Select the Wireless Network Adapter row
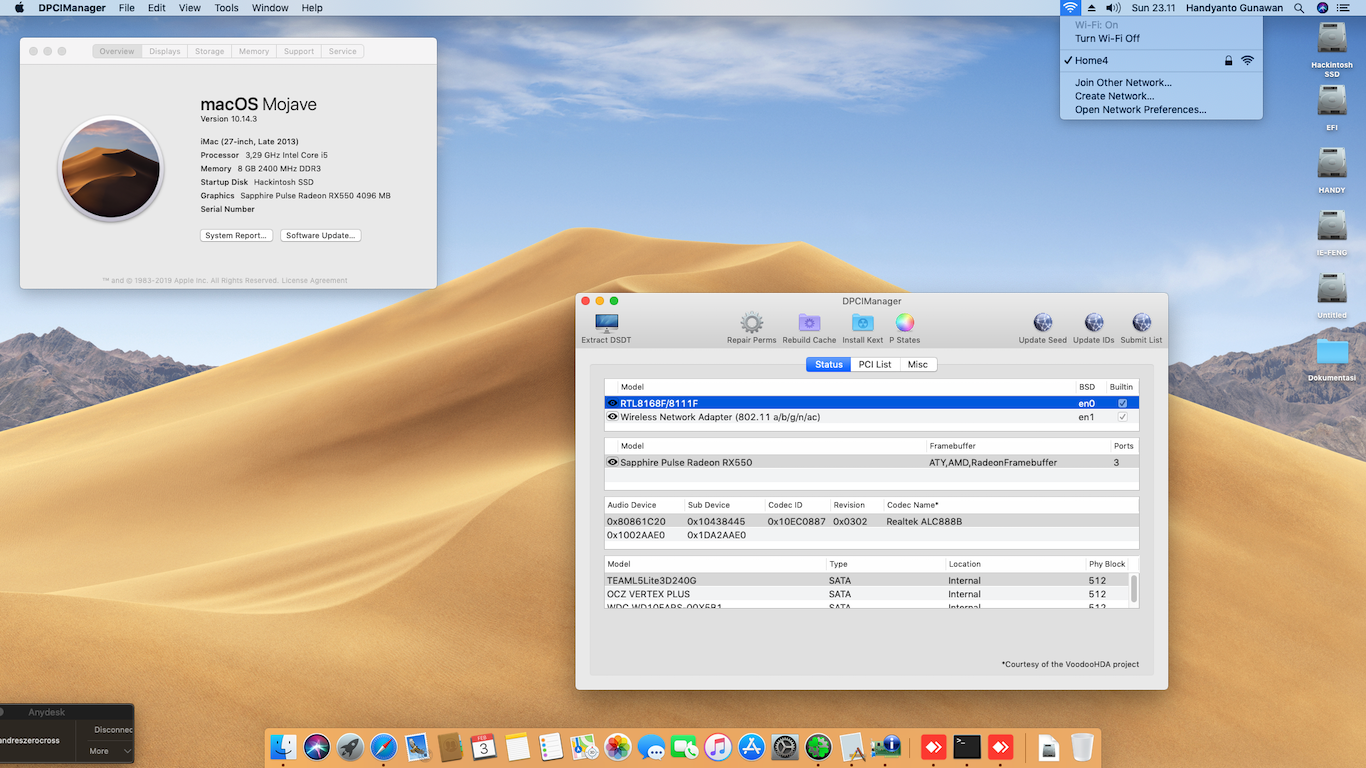Image resolution: width=1366 pixels, height=768 pixels. click(x=871, y=417)
